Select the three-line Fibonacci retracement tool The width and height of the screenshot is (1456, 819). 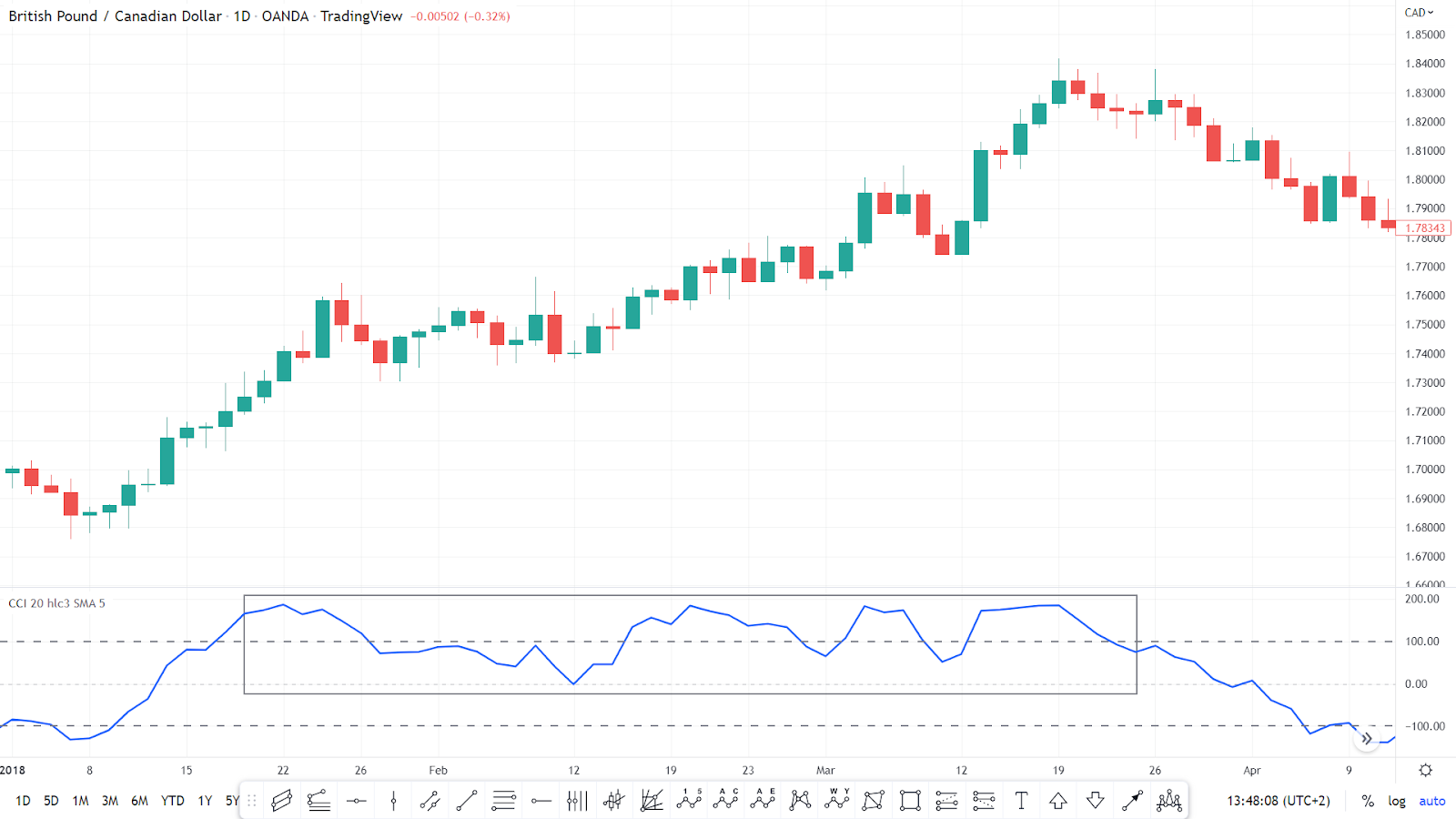click(503, 801)
